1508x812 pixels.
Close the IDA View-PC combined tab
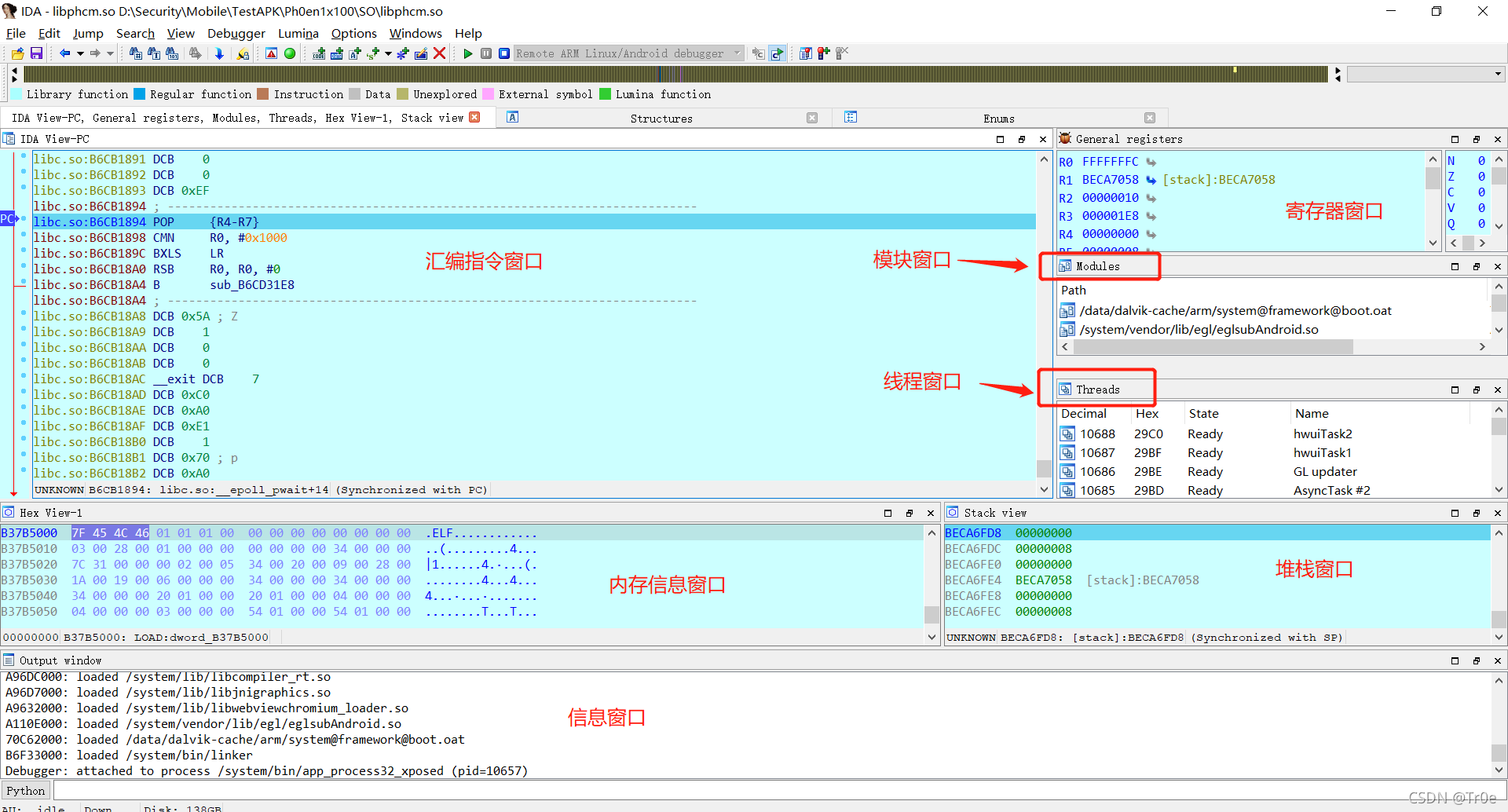[474, 117]
